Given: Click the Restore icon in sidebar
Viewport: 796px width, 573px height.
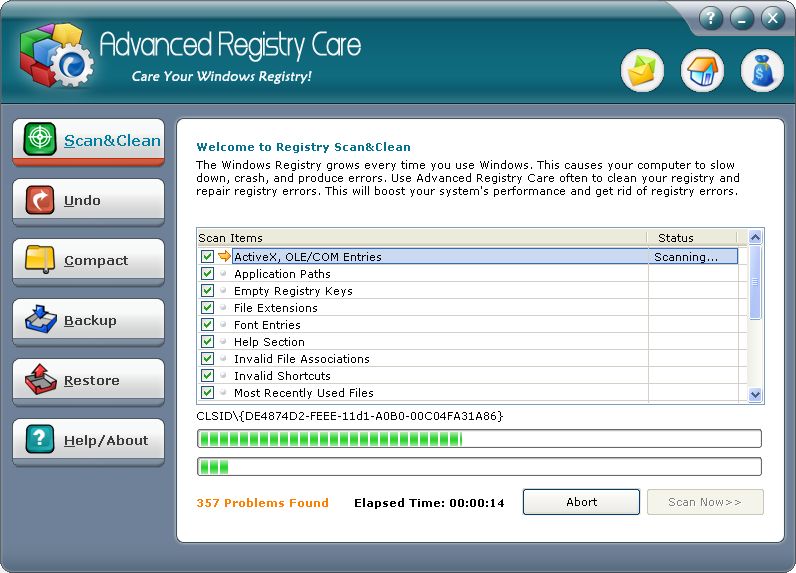Looking at the screenshot, I should tap(40, 381).
